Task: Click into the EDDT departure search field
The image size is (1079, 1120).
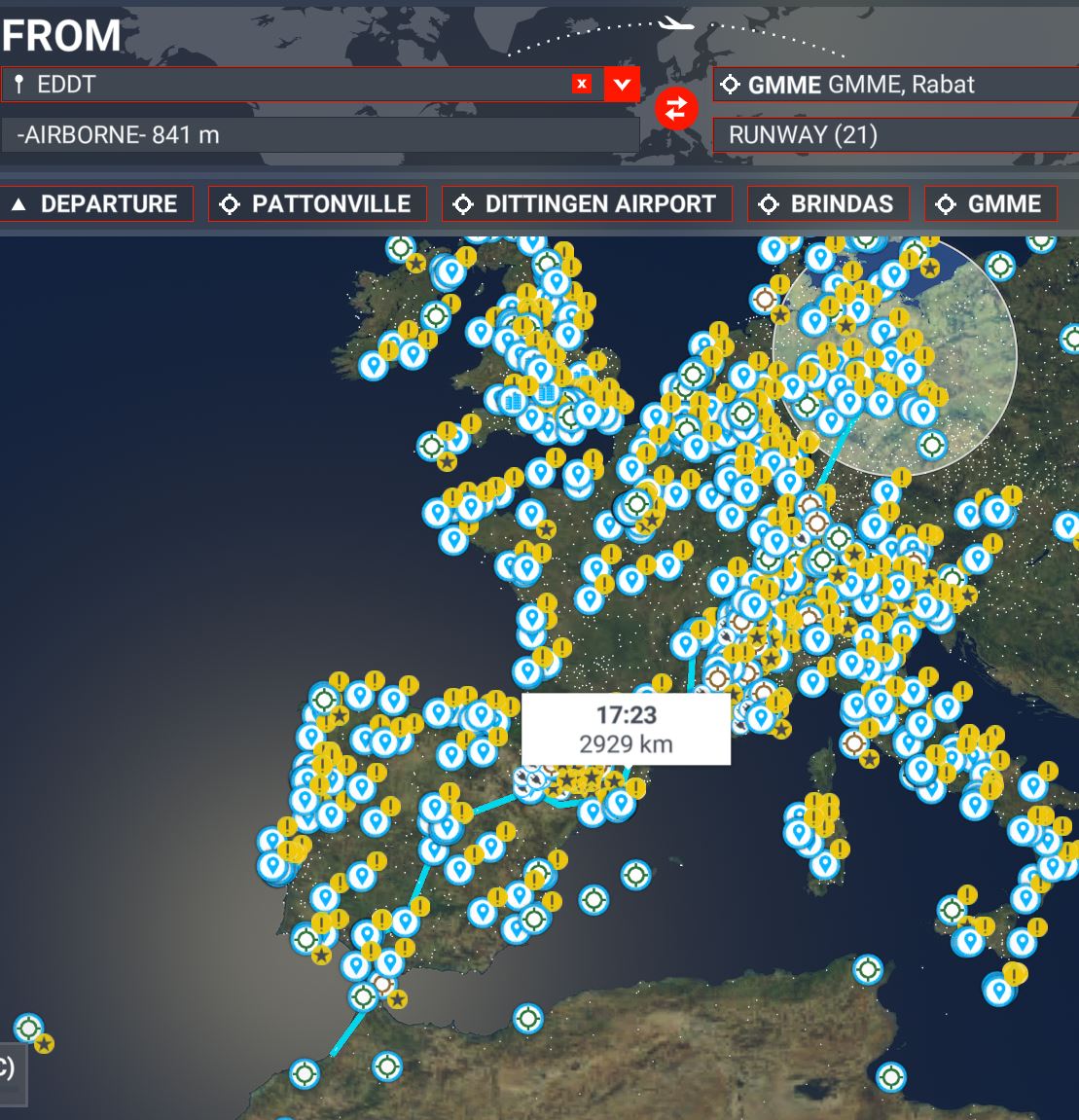Action: click(x=292, y=85)
